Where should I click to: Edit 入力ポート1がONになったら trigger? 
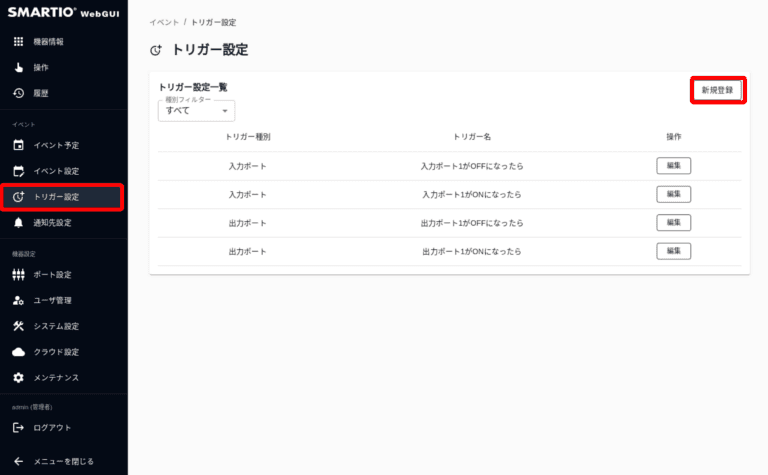tap(673, 194)
